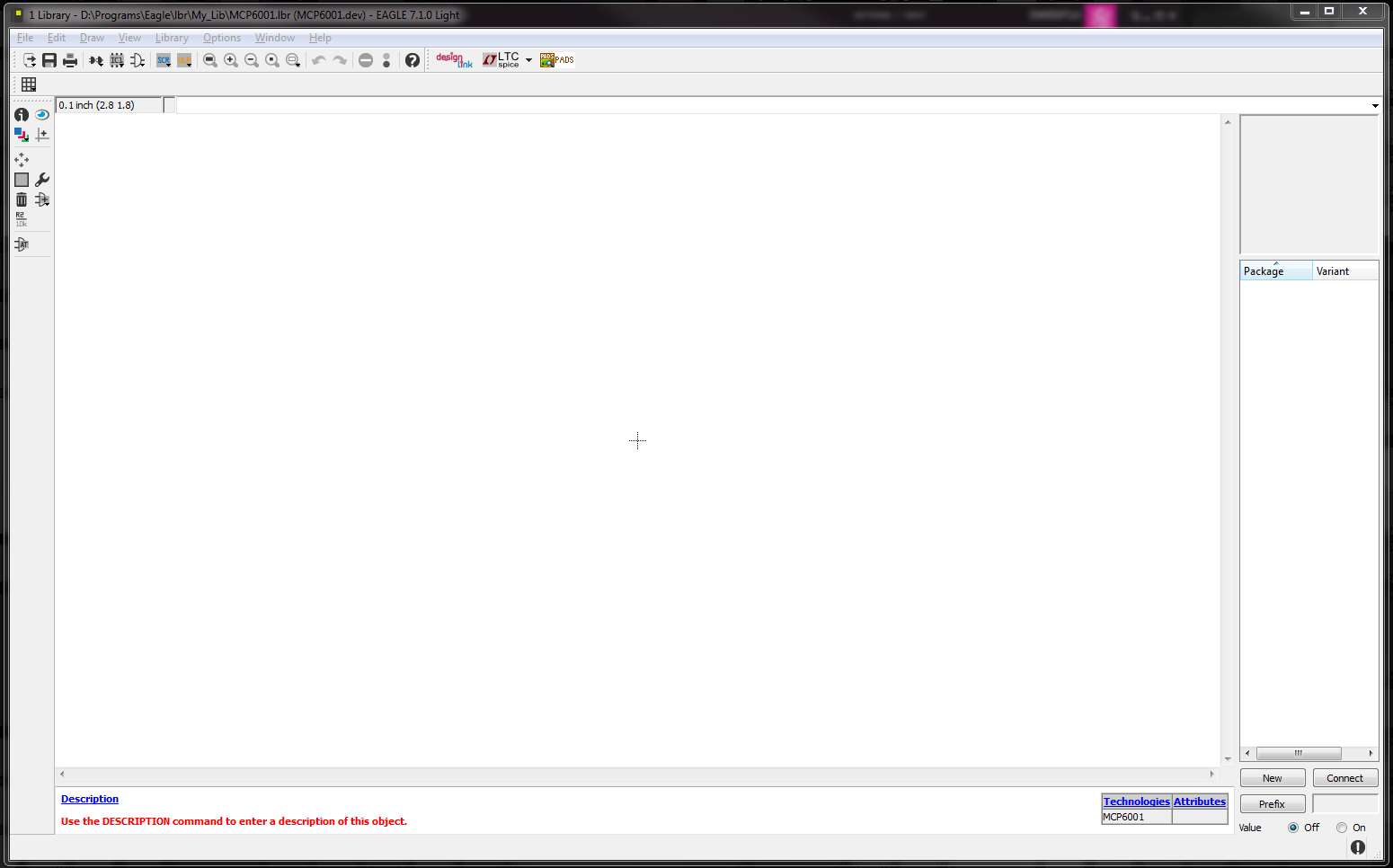
Task: Select the Change tool wrench
Action: 41,179
